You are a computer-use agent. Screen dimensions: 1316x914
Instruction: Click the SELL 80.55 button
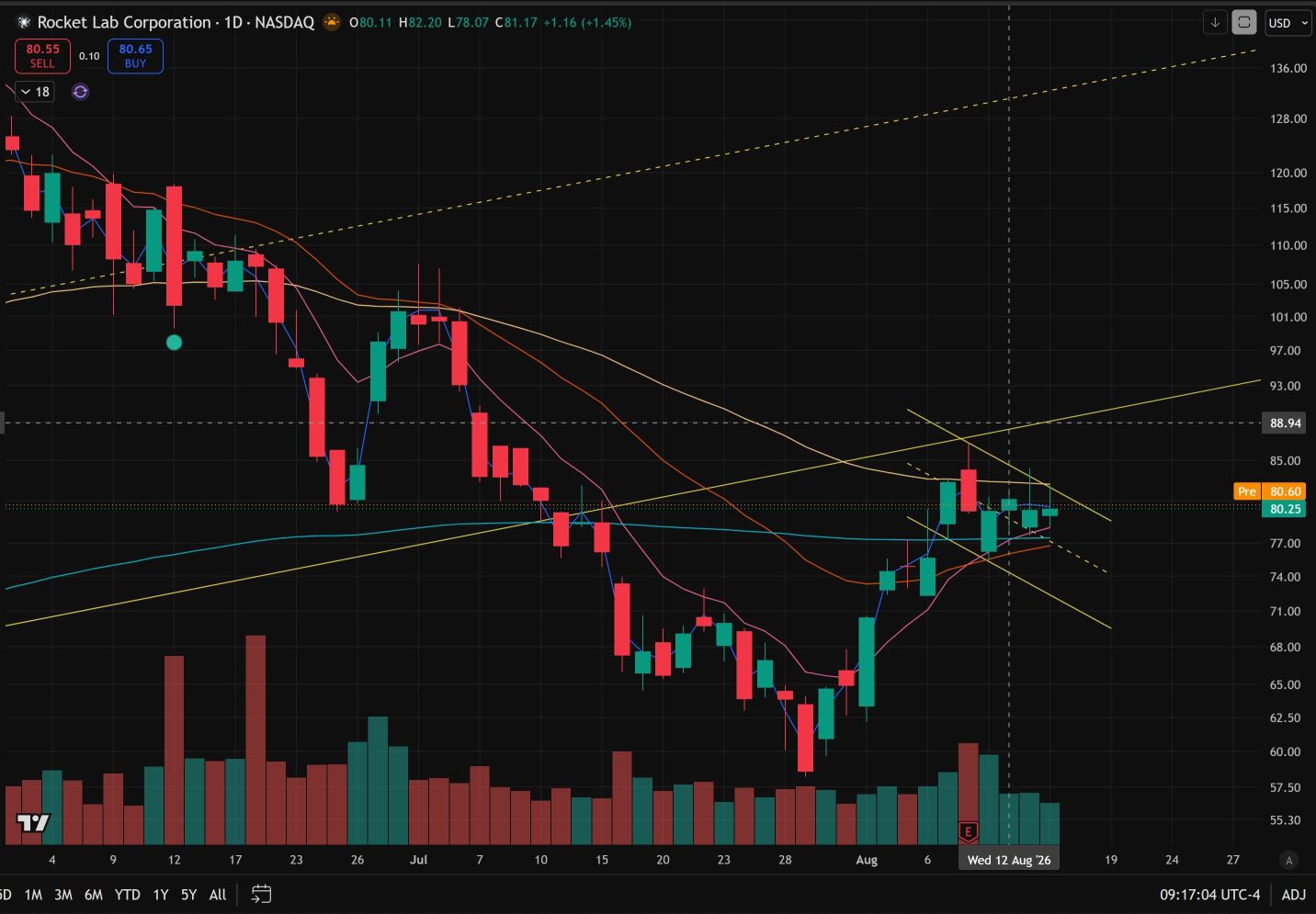(x=42, y=56)
